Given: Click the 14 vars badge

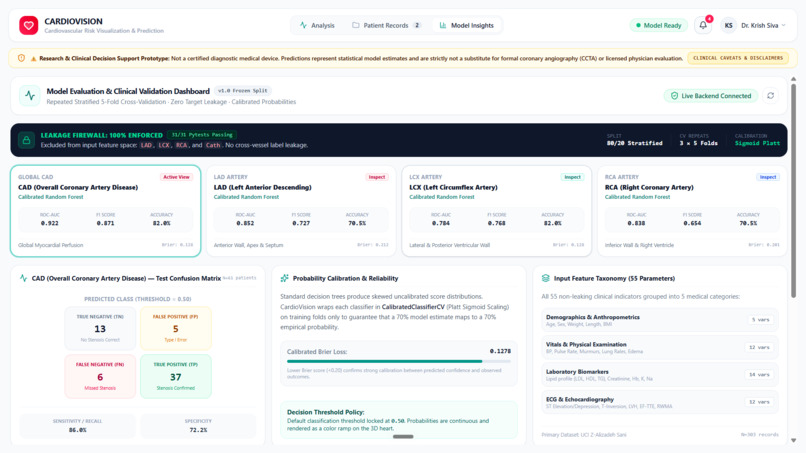Looking at the screenshot, I should (759, 375).
